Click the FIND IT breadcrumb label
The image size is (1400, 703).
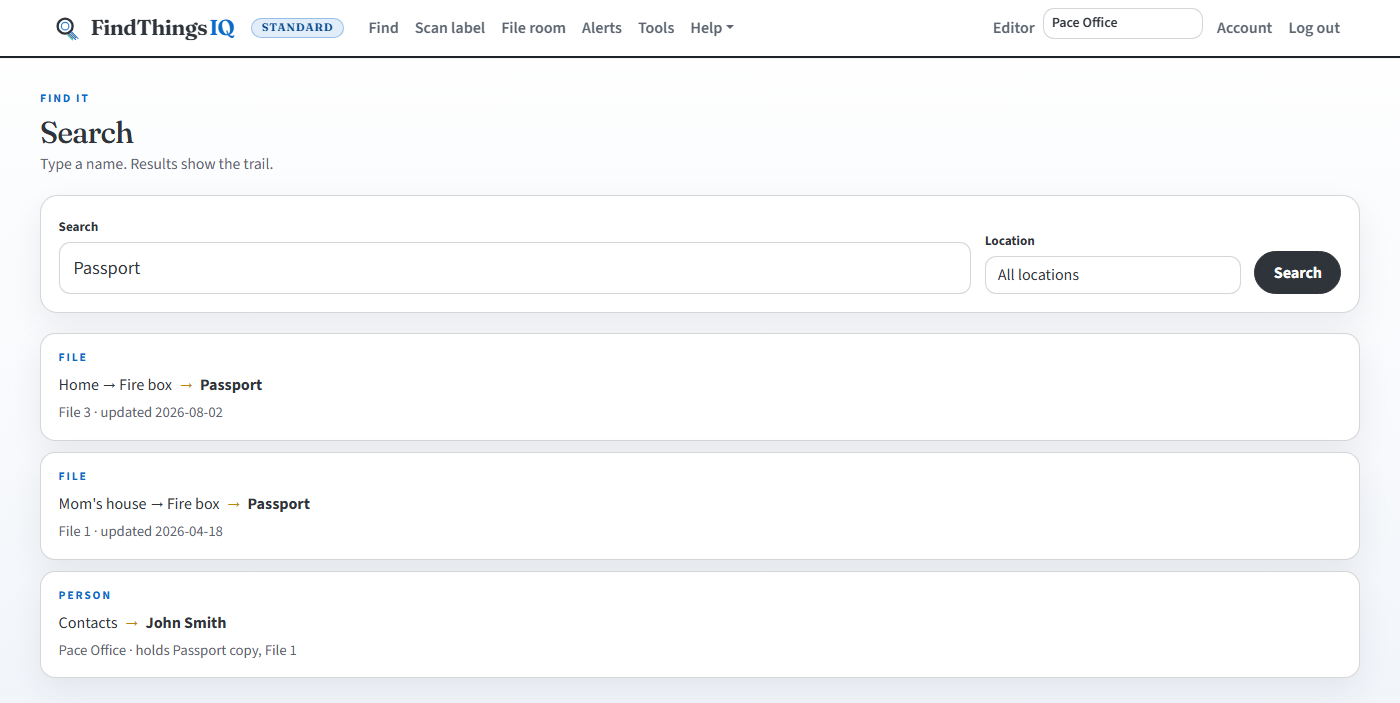pos(65,98)
